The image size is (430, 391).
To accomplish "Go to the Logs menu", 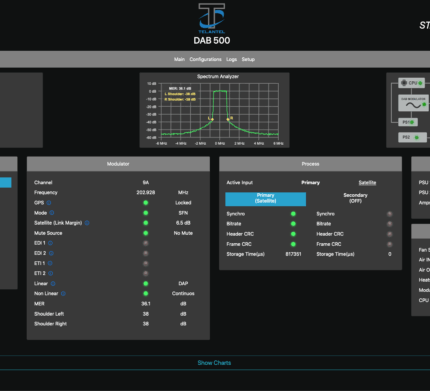I will [x=231, y=59].
